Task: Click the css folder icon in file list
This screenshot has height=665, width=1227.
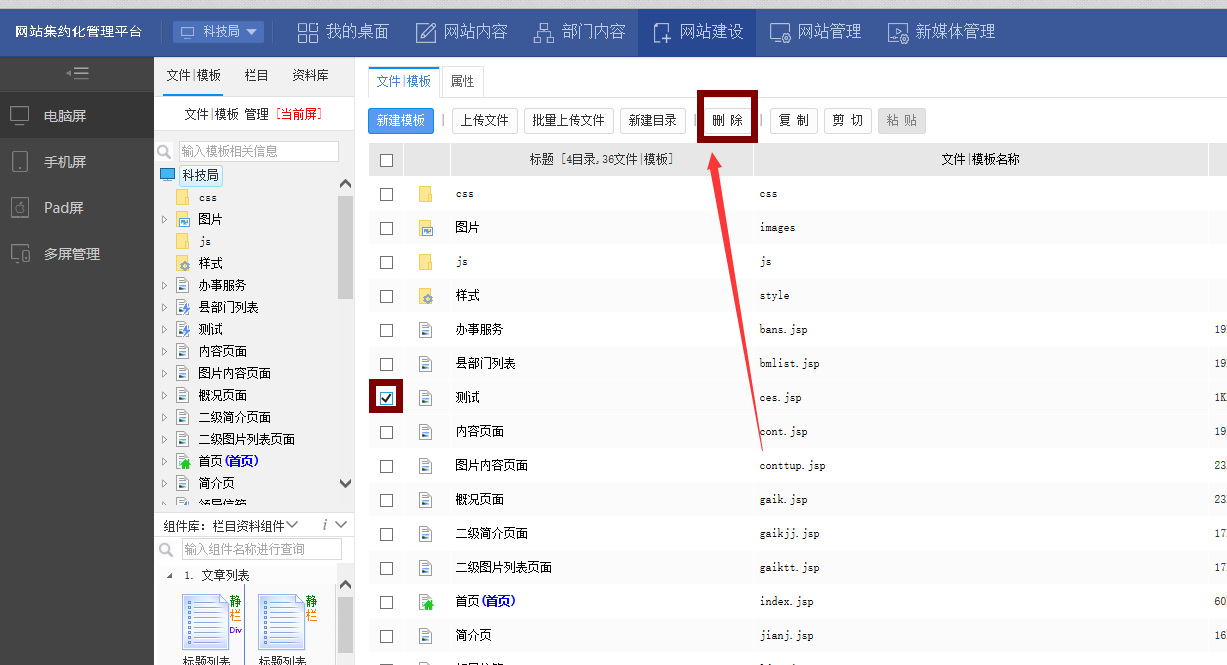Action: (x=425, y=194)
